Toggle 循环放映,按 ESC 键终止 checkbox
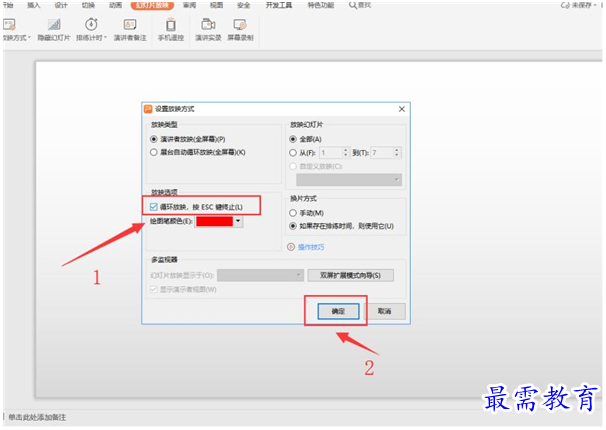 click(x=154, y=207)
